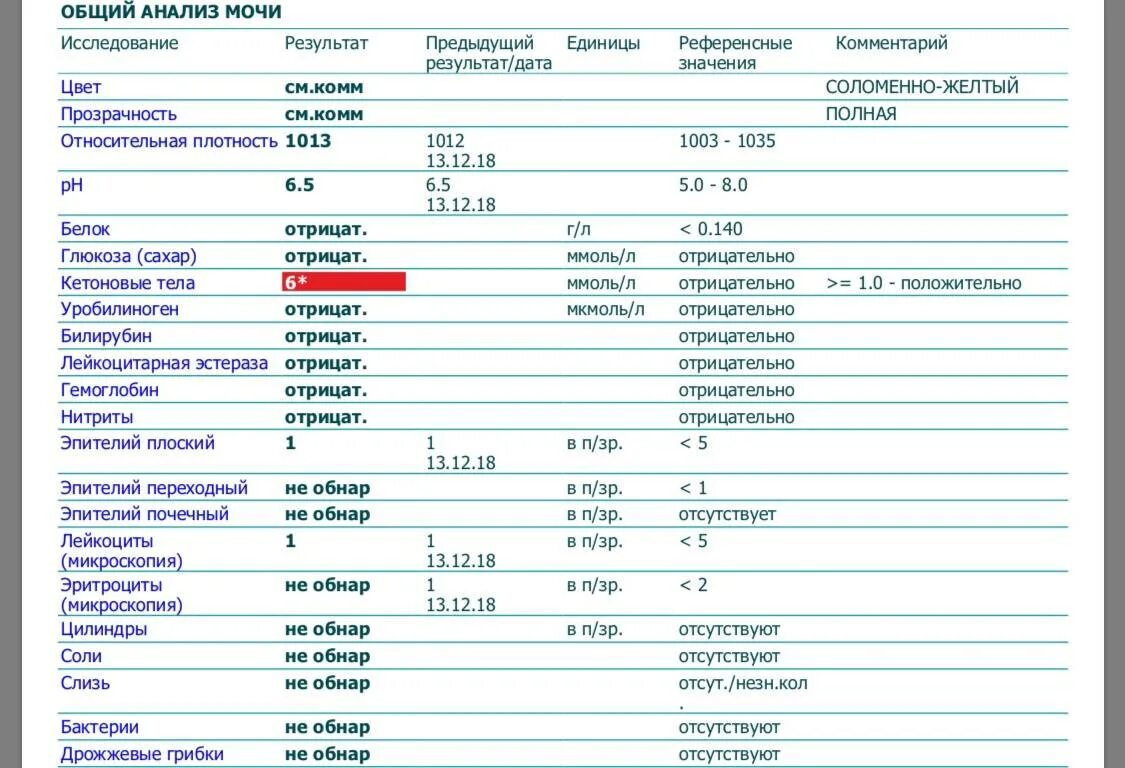
Task: Click unit 'мкмоль/л'
Action: pyautogui.click(x=606, y=309)
